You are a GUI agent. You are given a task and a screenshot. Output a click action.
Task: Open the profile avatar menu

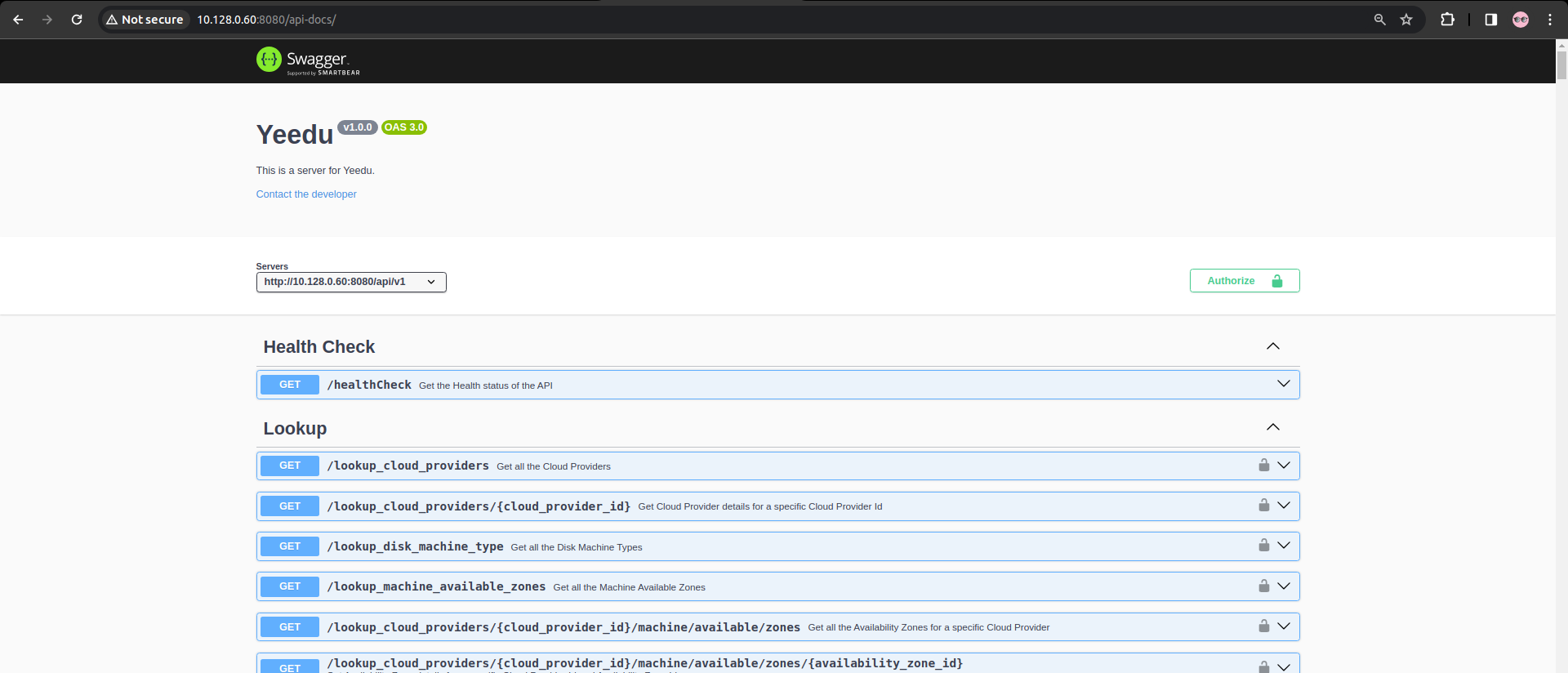click(1521, 20)
